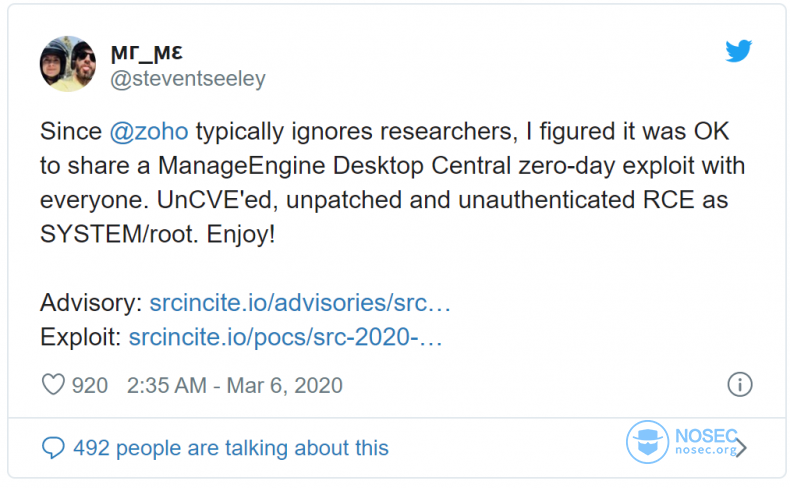Screen dimensions: 790x488
Task: Follow the @zoho mention link
Action: (149, 131)
